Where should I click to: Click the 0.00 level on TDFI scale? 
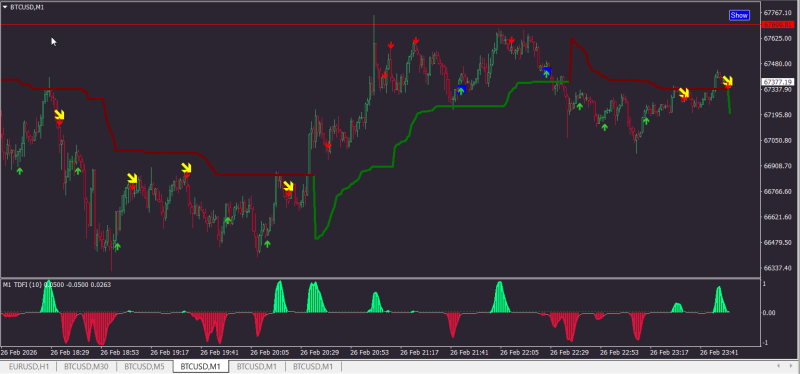tap(770, 313)
